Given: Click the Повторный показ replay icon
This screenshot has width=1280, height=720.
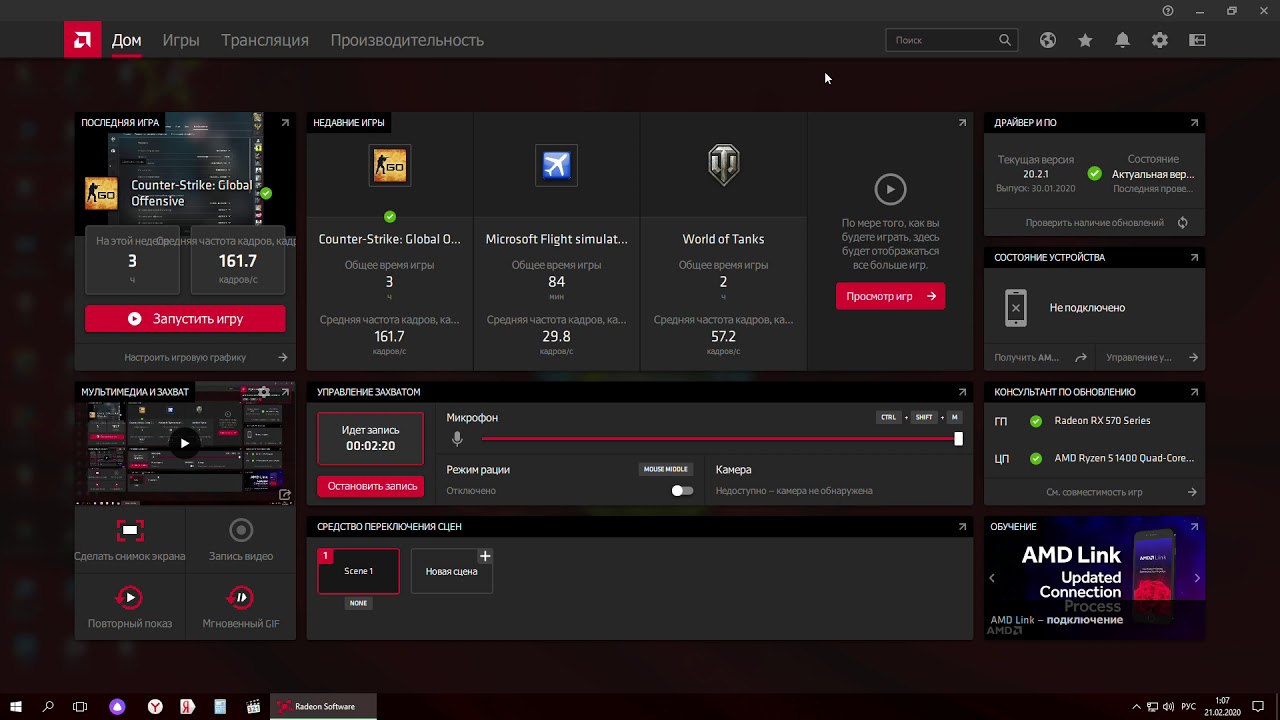Looking at the screenshot, I should coord(130,598).
